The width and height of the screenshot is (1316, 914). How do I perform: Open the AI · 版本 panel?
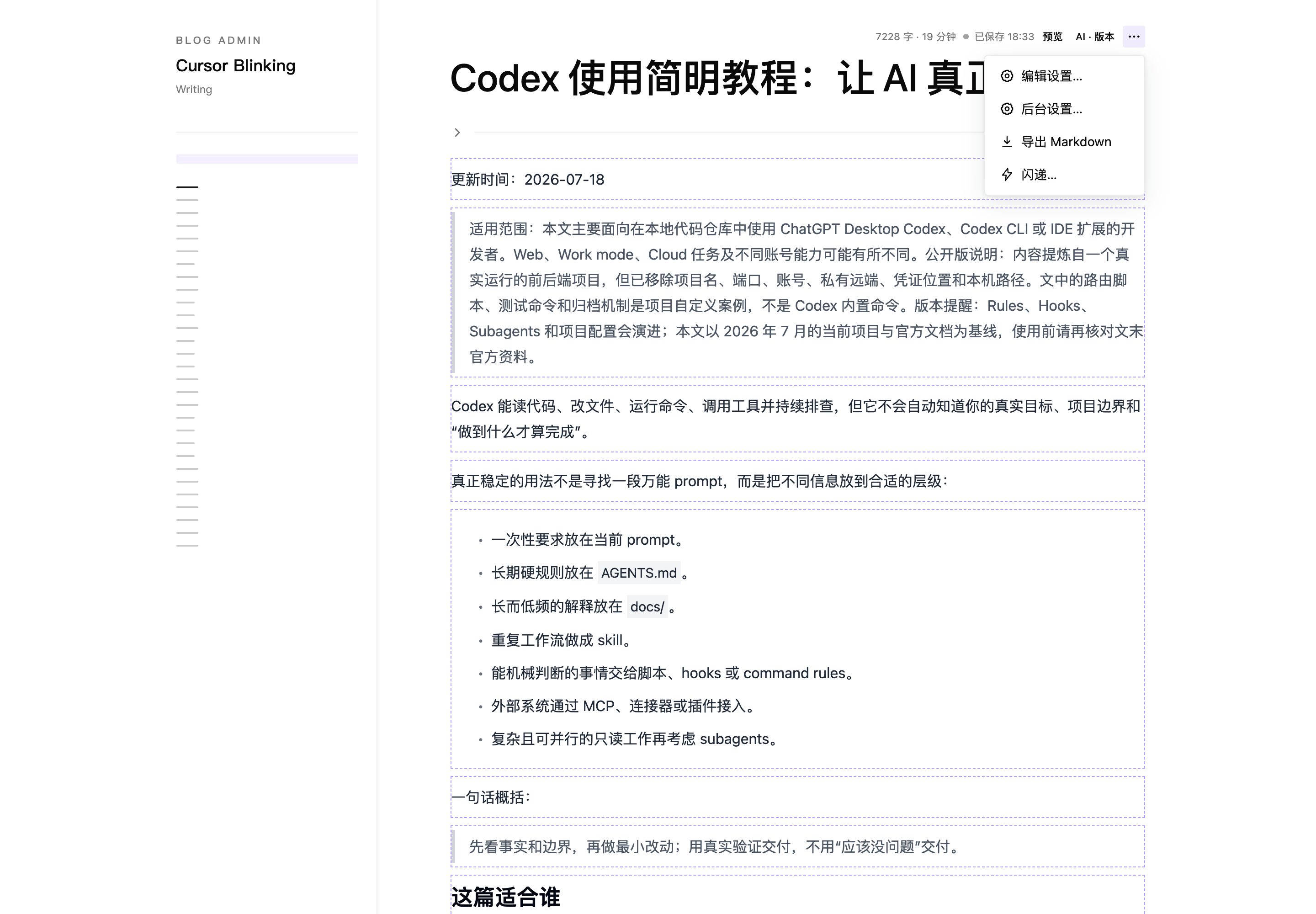click(x=1094, y=37)
